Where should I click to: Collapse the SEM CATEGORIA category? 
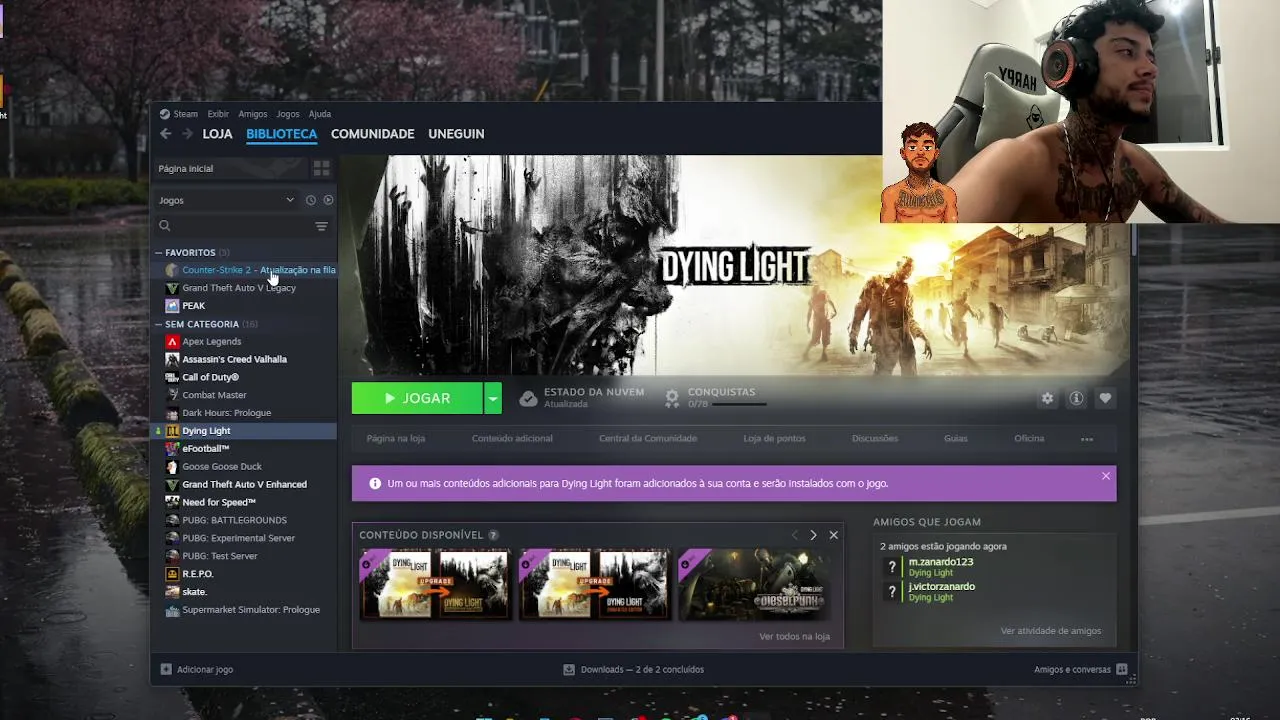click(x=159, y=324)
